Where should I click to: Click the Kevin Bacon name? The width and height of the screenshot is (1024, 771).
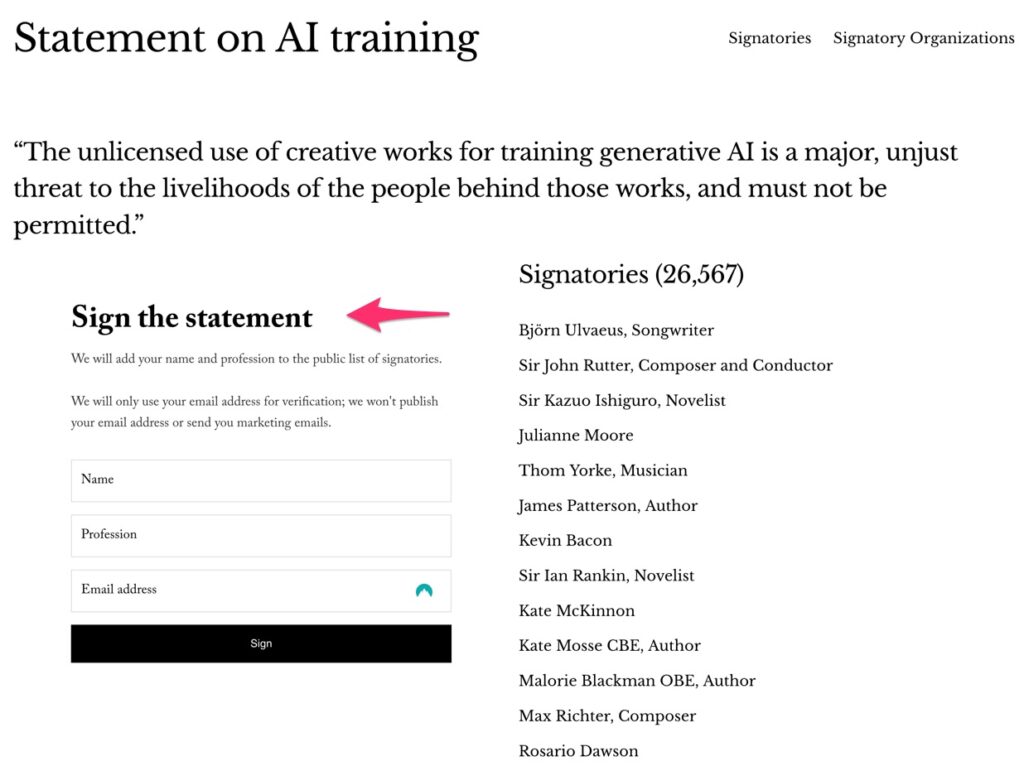click(x=565, y=540)
